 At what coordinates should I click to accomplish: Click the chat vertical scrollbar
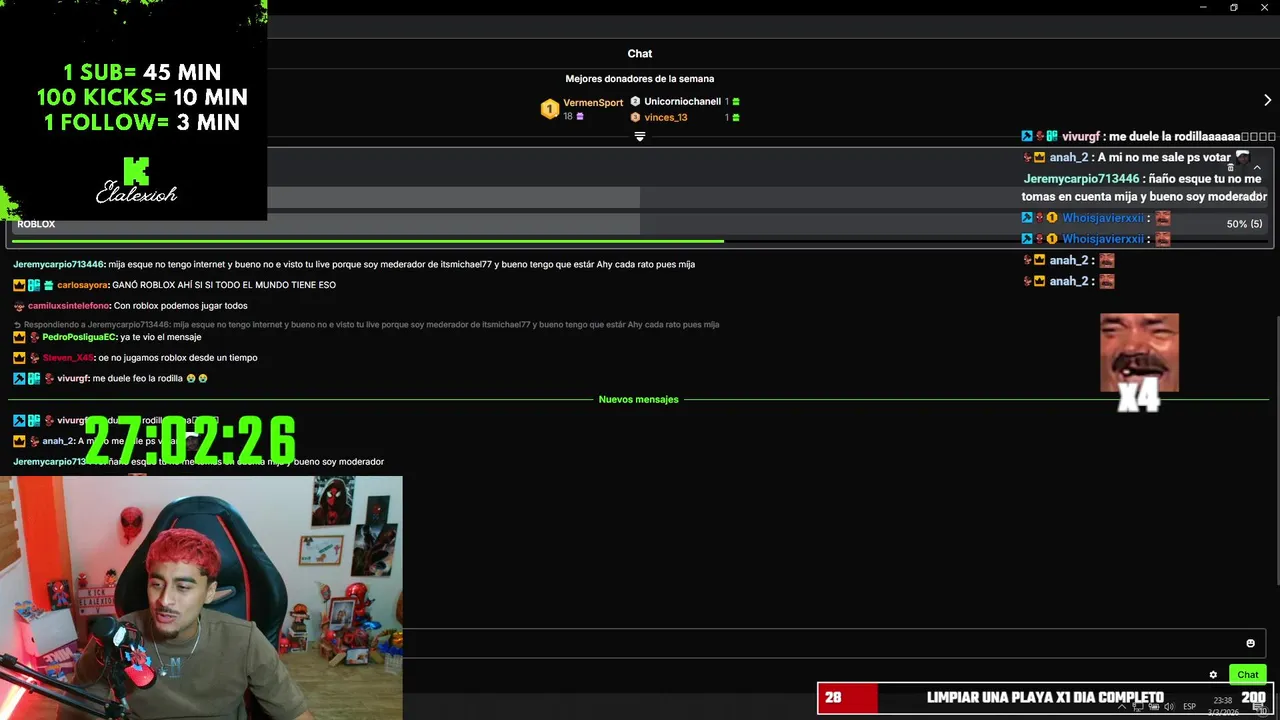point(1276,450)
